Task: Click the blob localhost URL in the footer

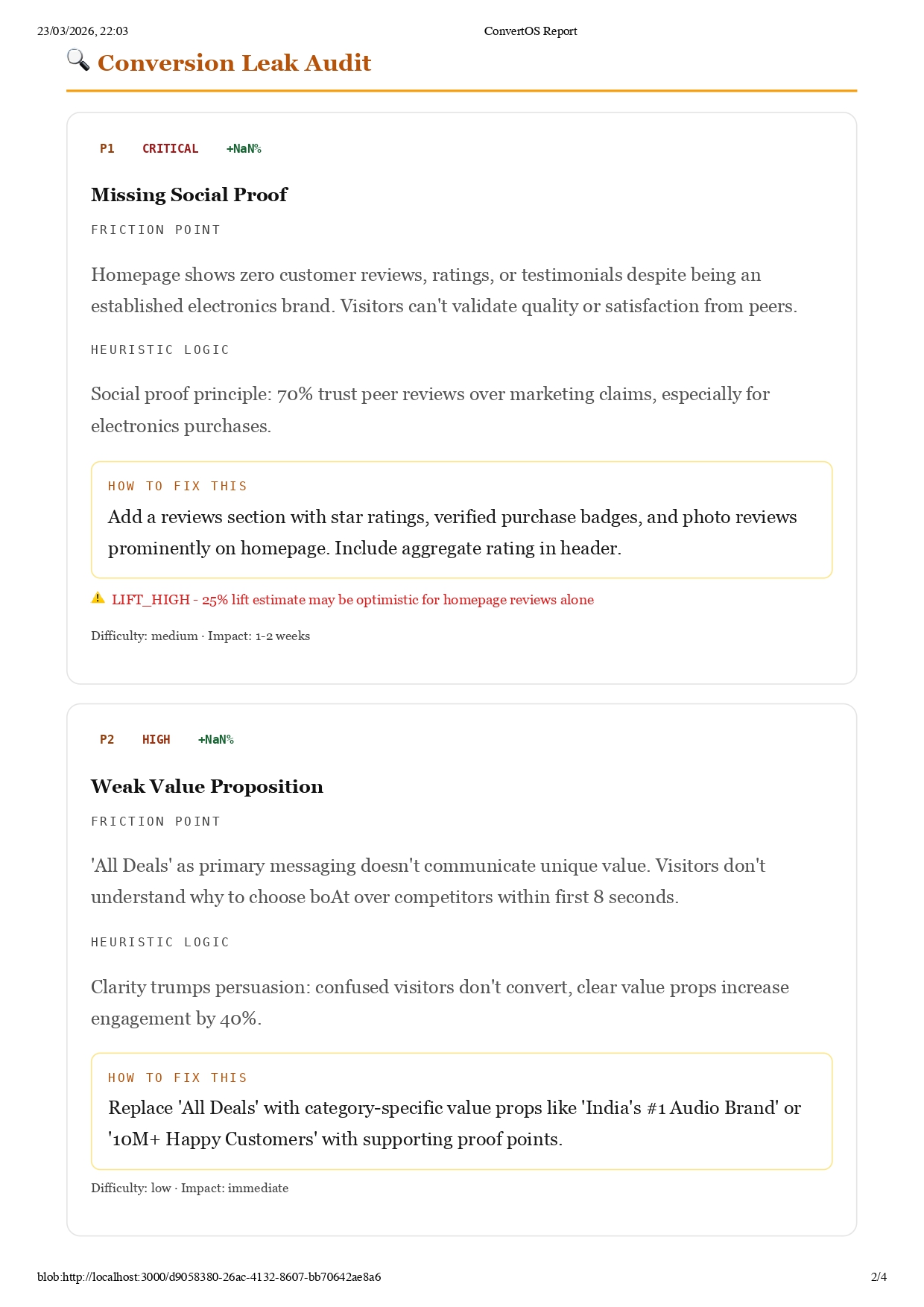Action: click(209, 1277)
